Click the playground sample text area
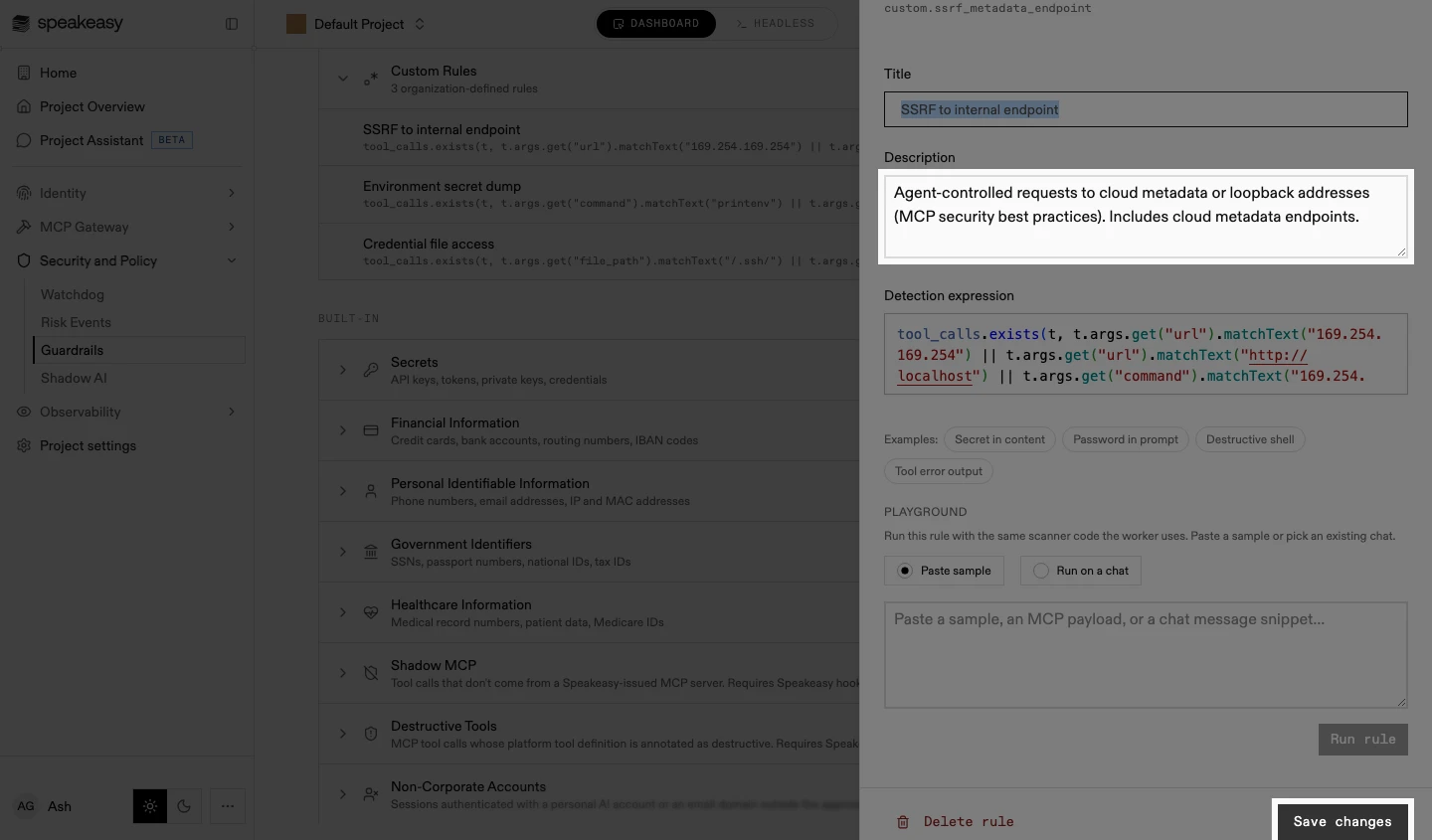The image size is (1432, 840). (1146, 655)
